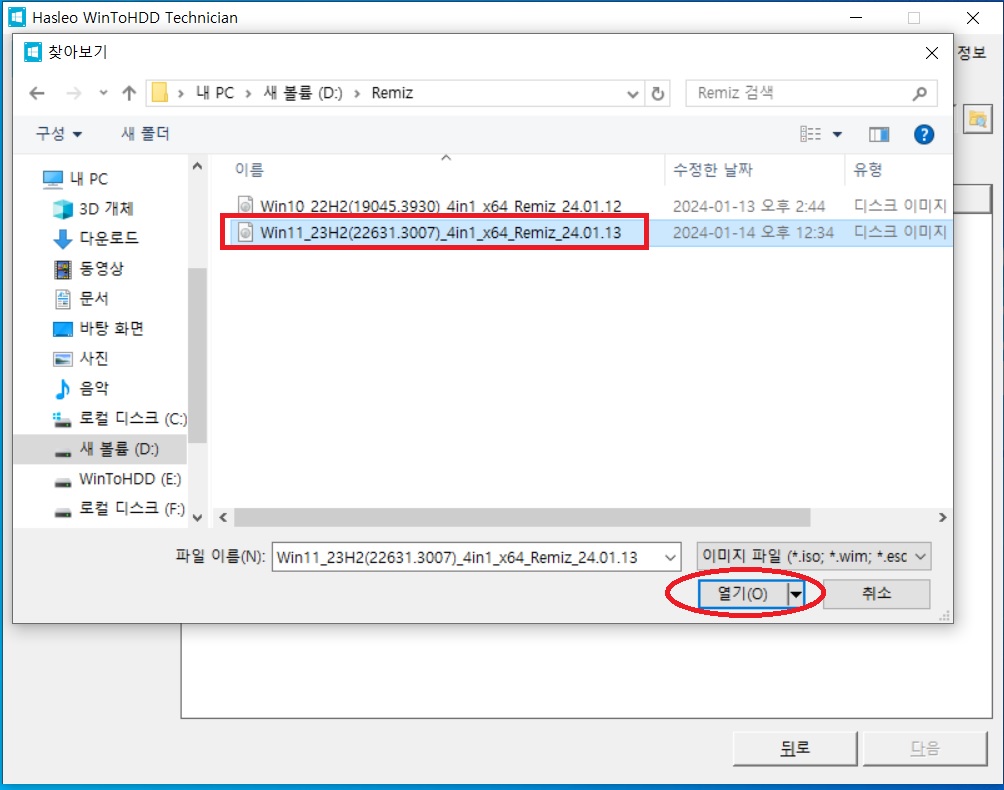
Task: Sort files by '유형' column header
Action: point(868,170)
